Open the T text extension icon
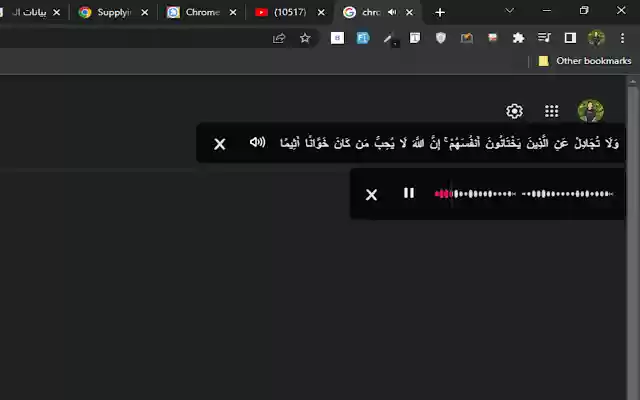 pyautogui.click(x=415, y=38)
